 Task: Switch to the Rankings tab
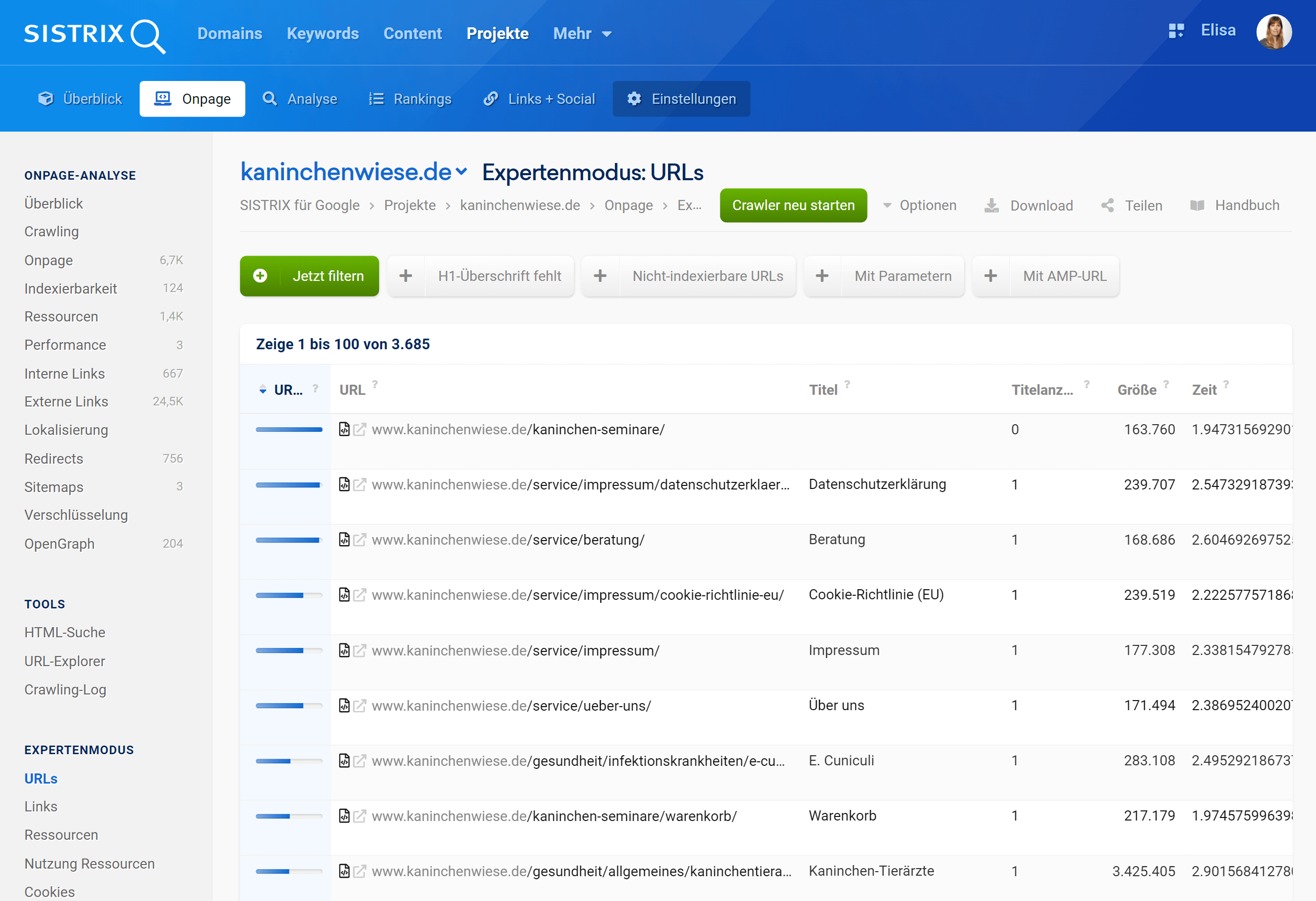[410, 99]
